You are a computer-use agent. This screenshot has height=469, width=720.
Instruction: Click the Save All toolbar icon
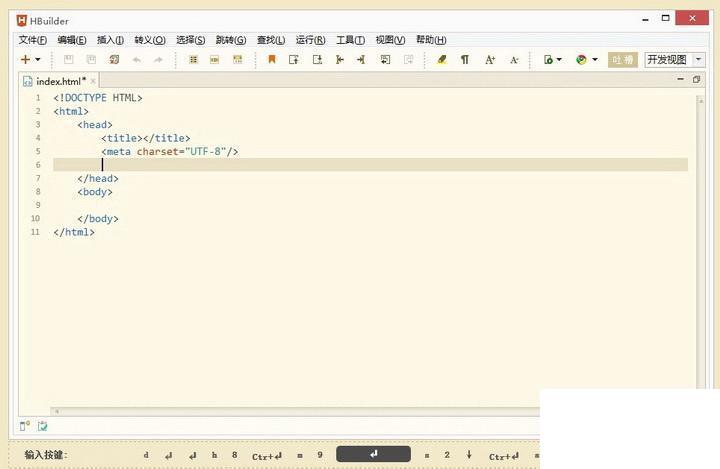click(x=114, y=59)
